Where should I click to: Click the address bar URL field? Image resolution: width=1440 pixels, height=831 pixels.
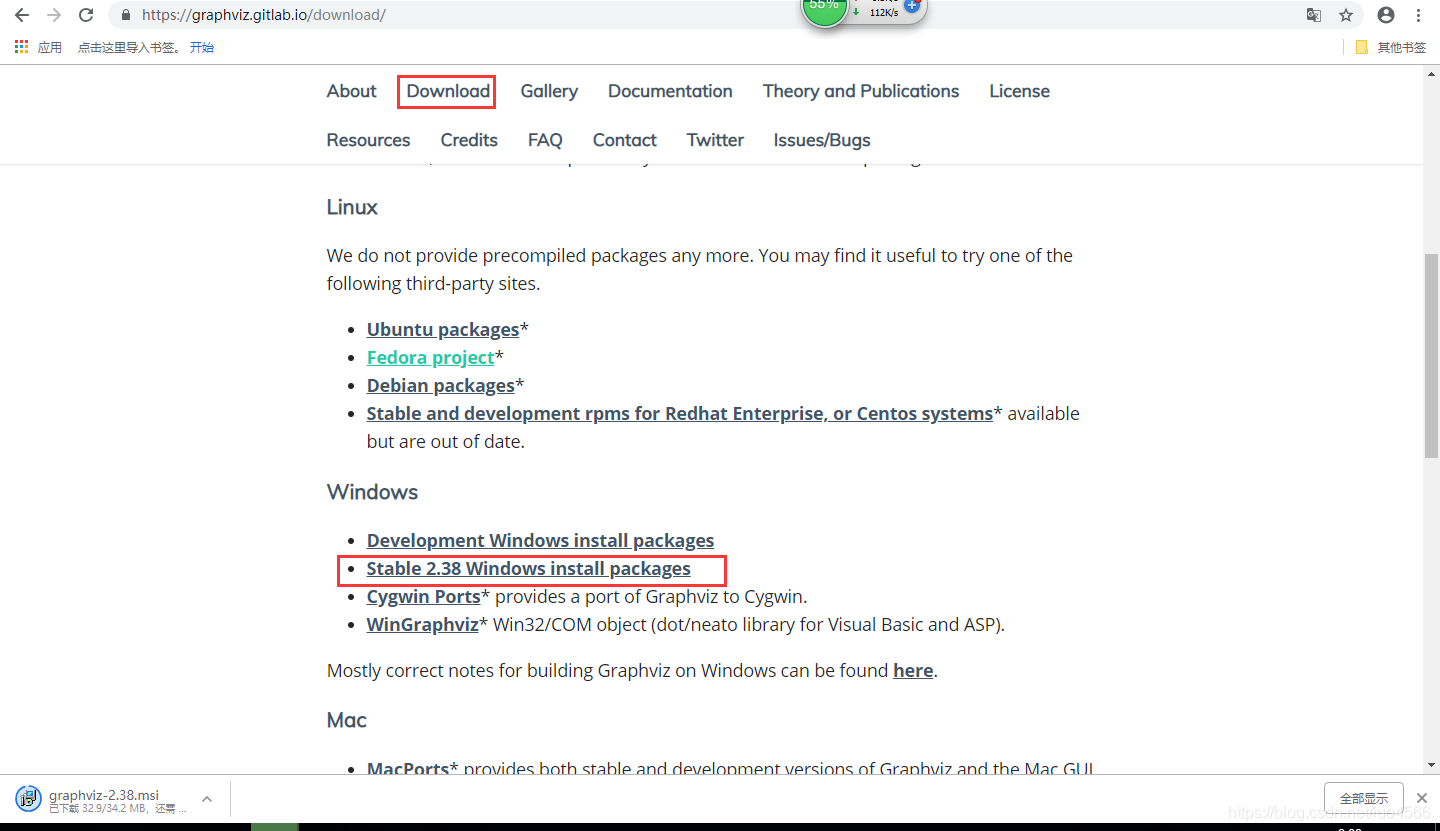[700, 15]
